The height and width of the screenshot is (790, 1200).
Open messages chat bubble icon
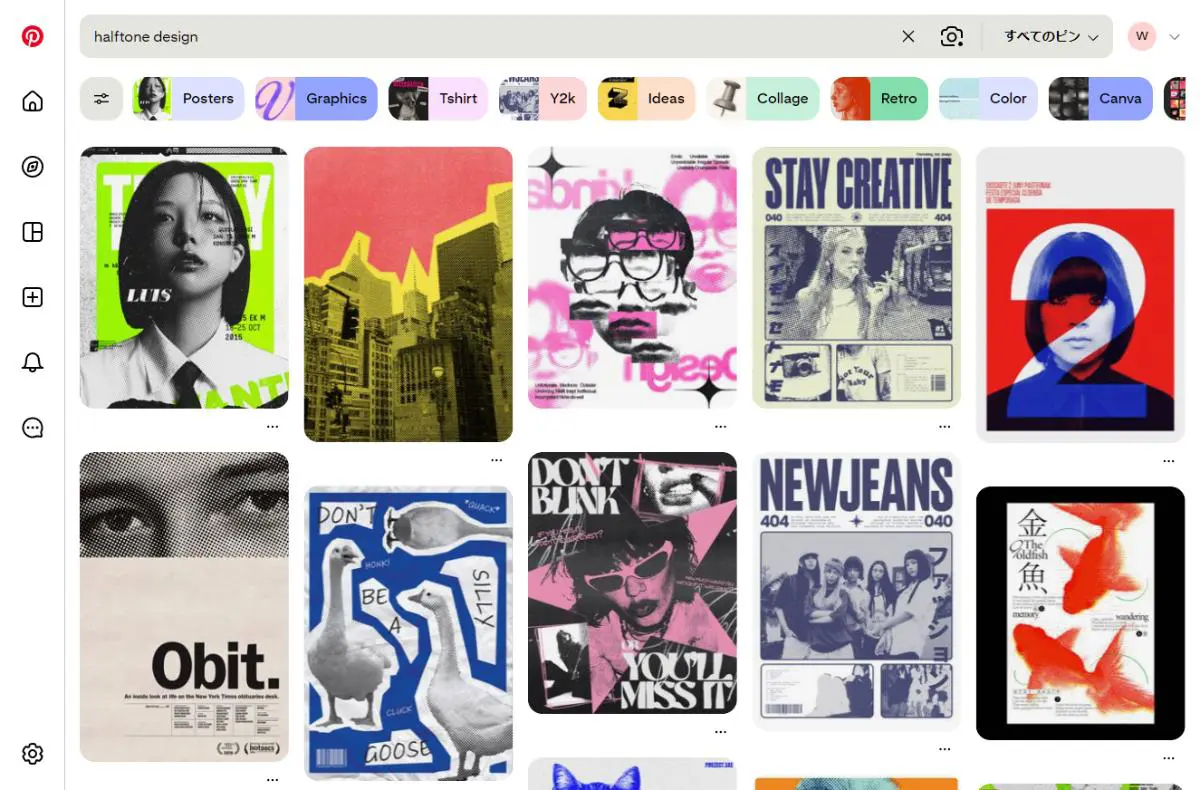click(33, 428)
